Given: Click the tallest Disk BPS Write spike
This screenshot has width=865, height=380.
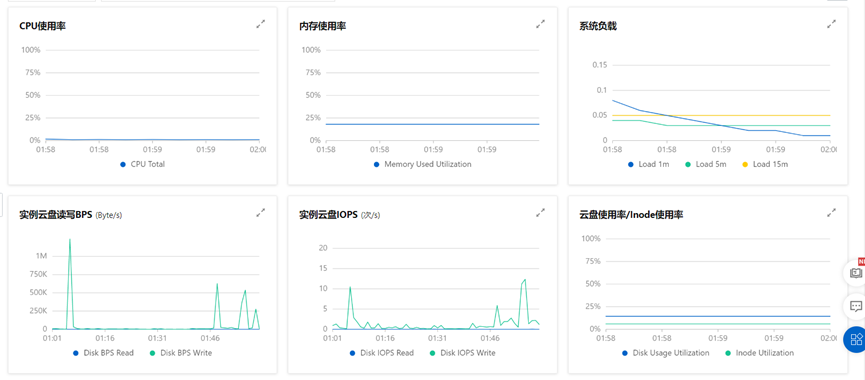Looking at the screenshot, I should click(x=70, y=240).
